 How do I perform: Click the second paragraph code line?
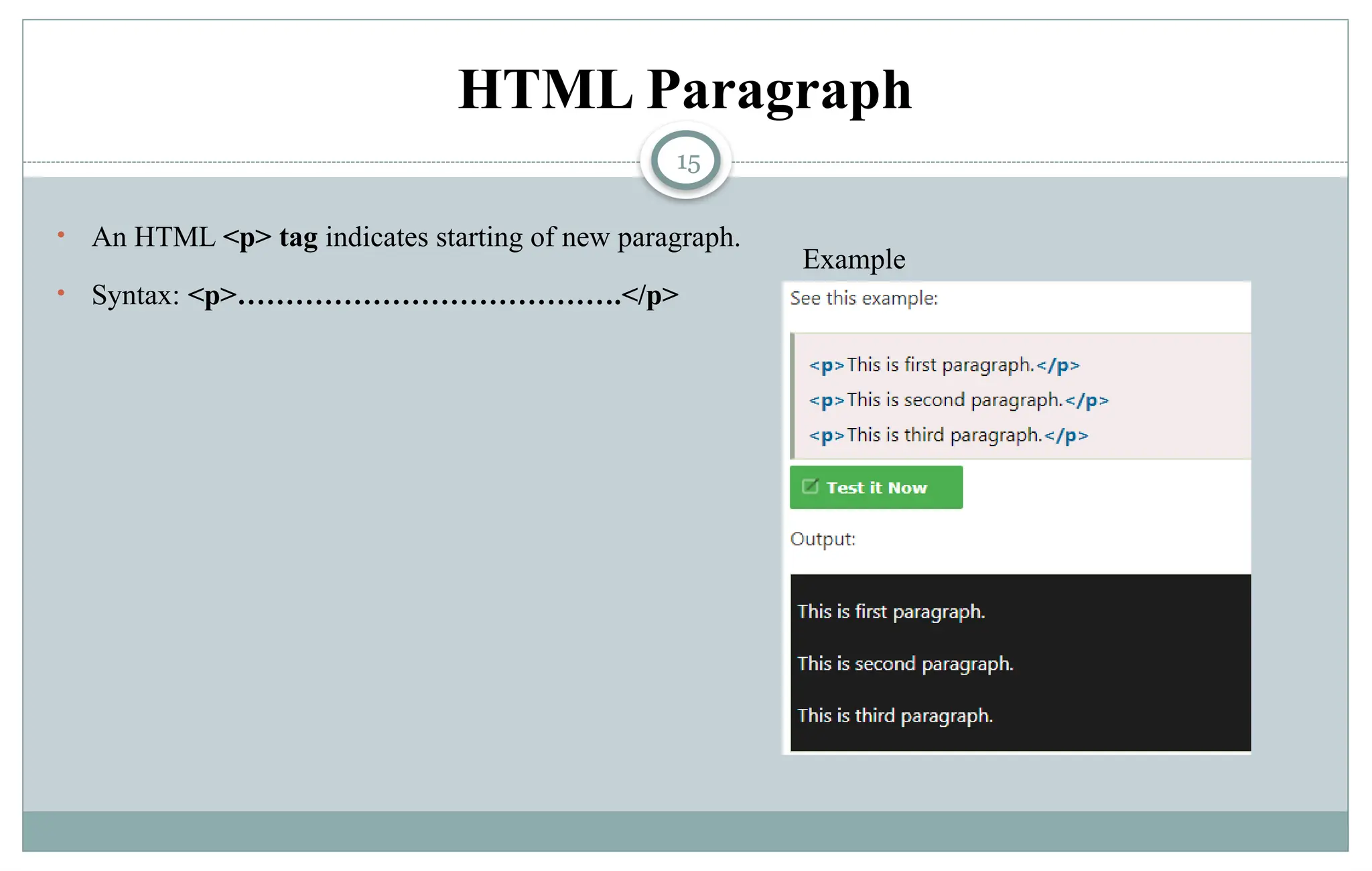coord(958,400)
